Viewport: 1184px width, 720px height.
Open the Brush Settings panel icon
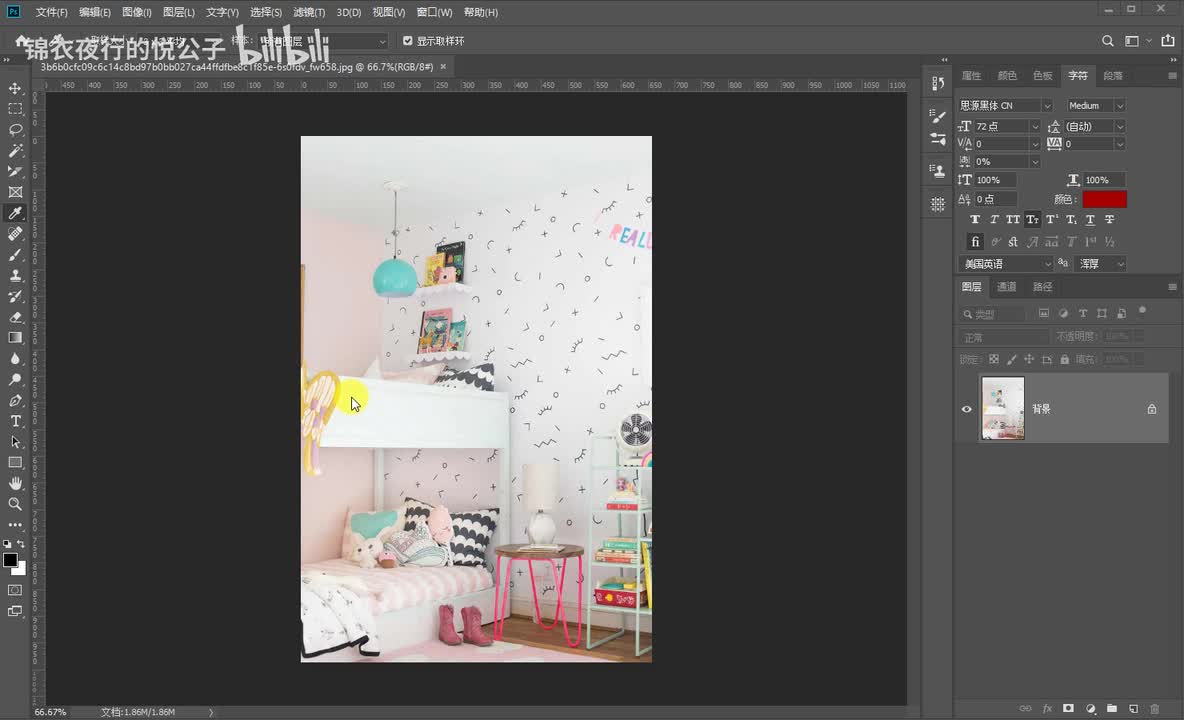[x=938, y=115]
